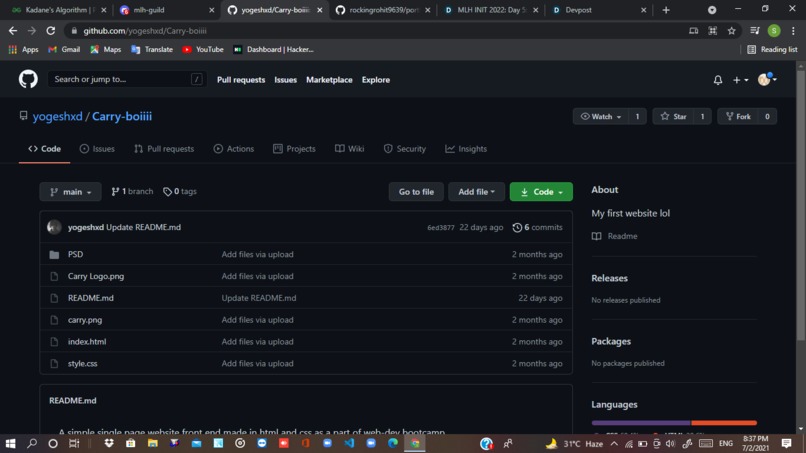The height and width of the screenshot is (453, 806).
Task: Open Pull requests in top navigation
Action: (x=241, y=80)
